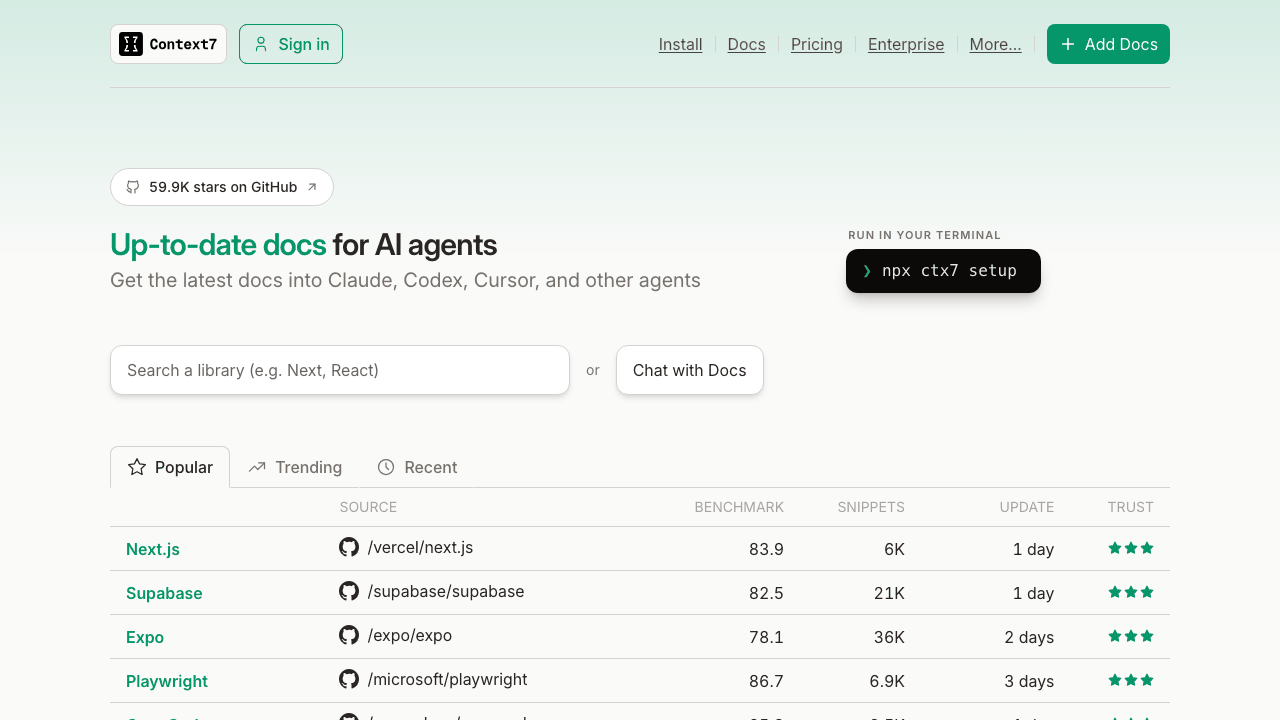The image size is (1280, 720).
Task: Click the BENCHMARK column header
Action: click(739, 507)
